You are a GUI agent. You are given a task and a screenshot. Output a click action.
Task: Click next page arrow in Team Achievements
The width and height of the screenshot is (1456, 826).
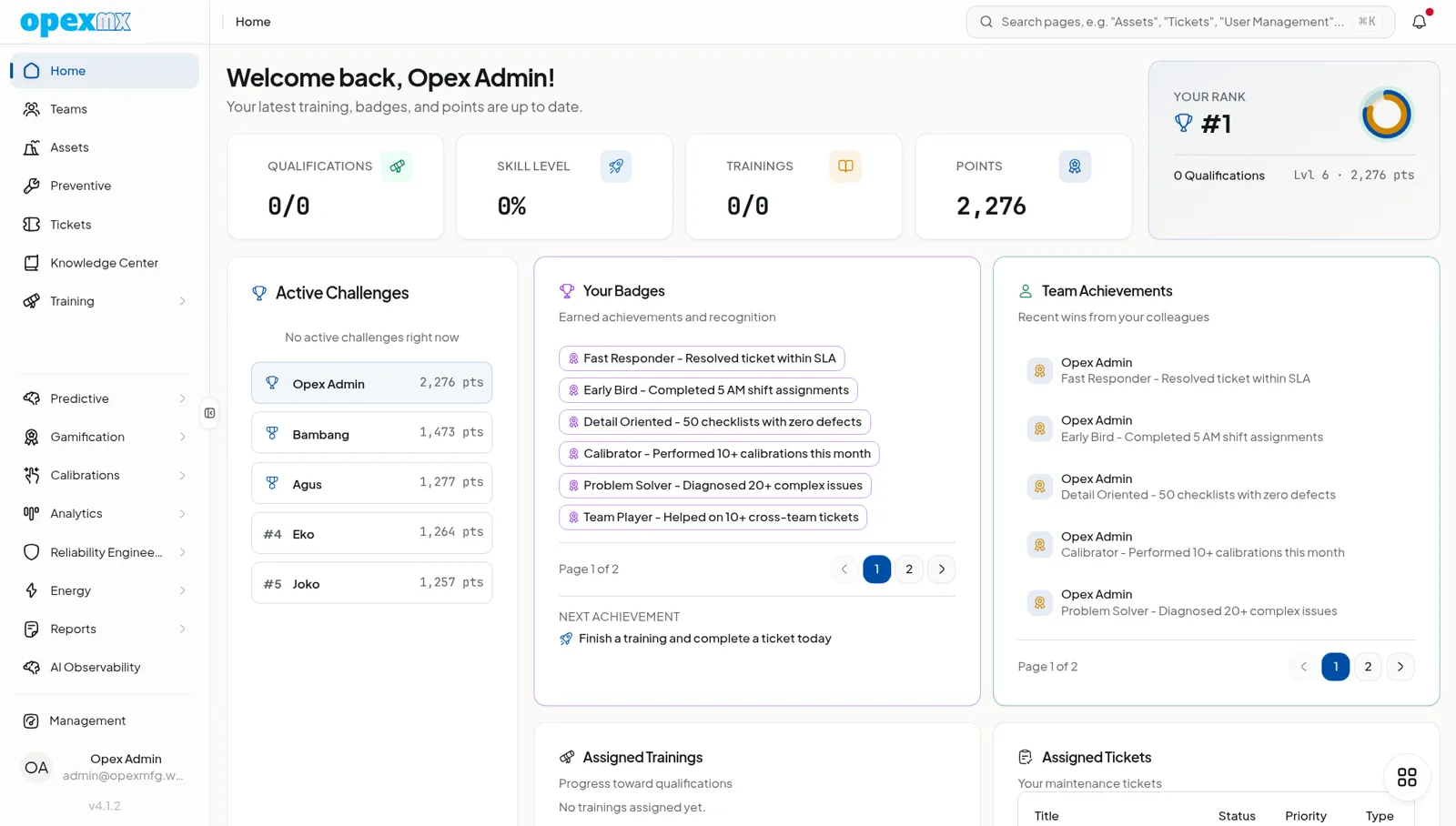[1400, 667]
